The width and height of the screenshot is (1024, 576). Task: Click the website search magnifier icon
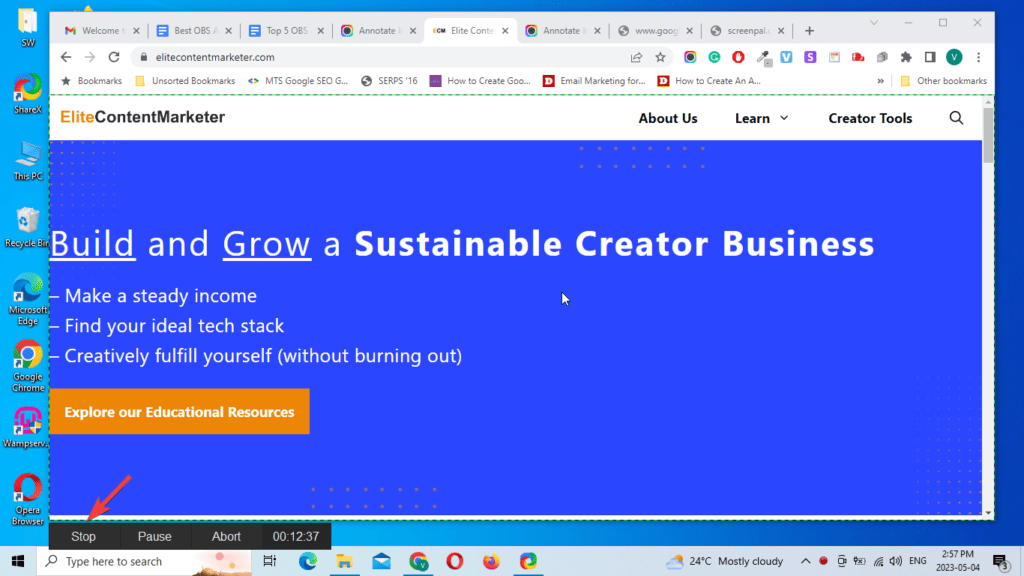(956, 118)
